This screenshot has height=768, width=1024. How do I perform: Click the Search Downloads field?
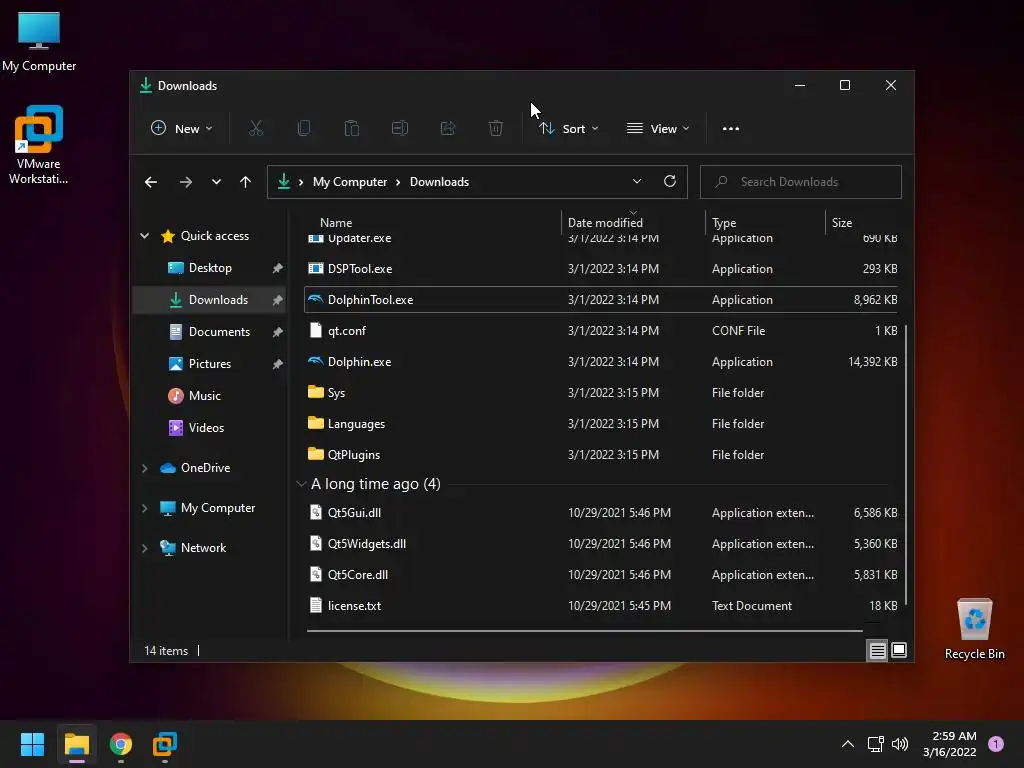(801, 182)
